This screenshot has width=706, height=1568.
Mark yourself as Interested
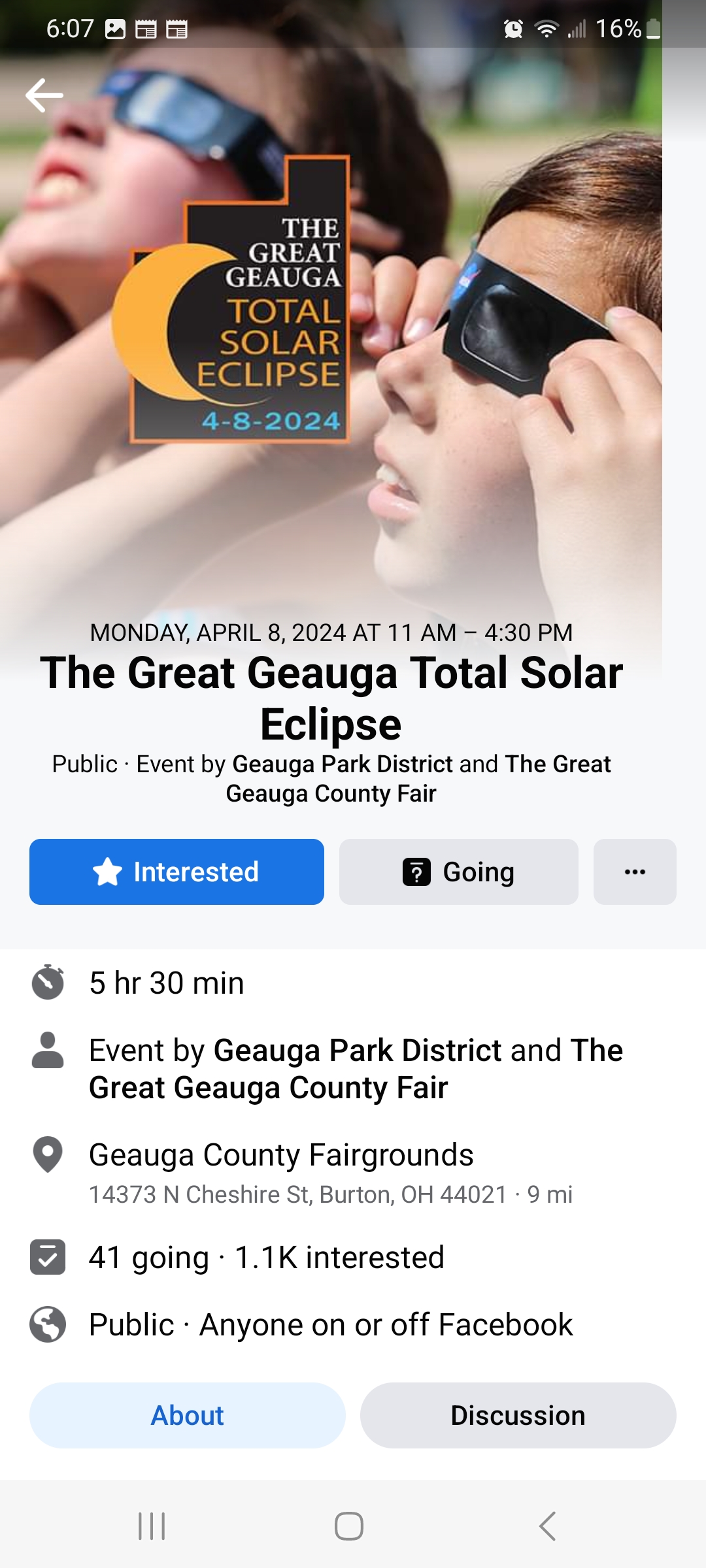176,872
